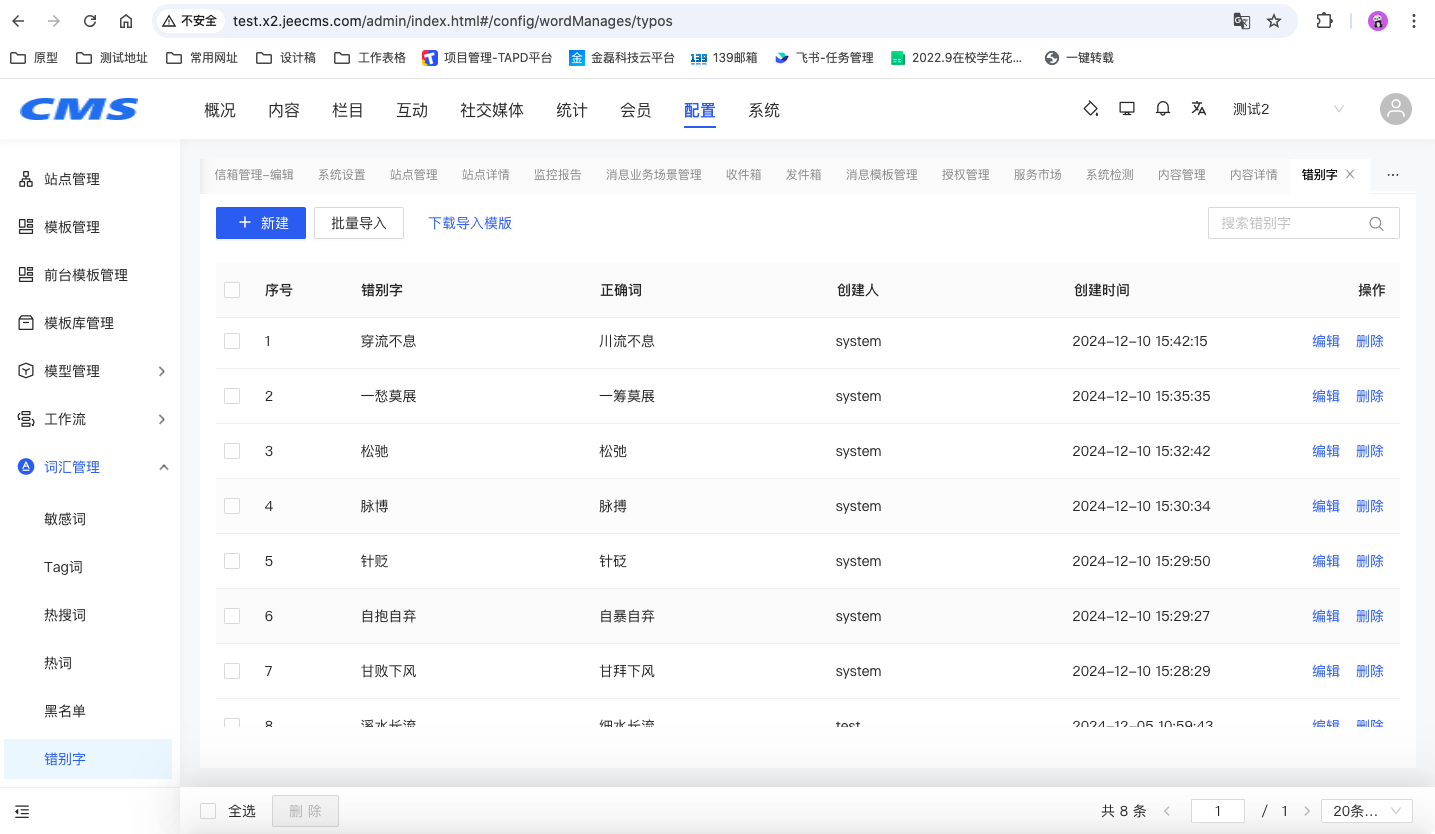The image size is (1435, 834).
Task: Check the checkbox for row 穿流不息
Action: pyautogui.click(x=232, y=341)
